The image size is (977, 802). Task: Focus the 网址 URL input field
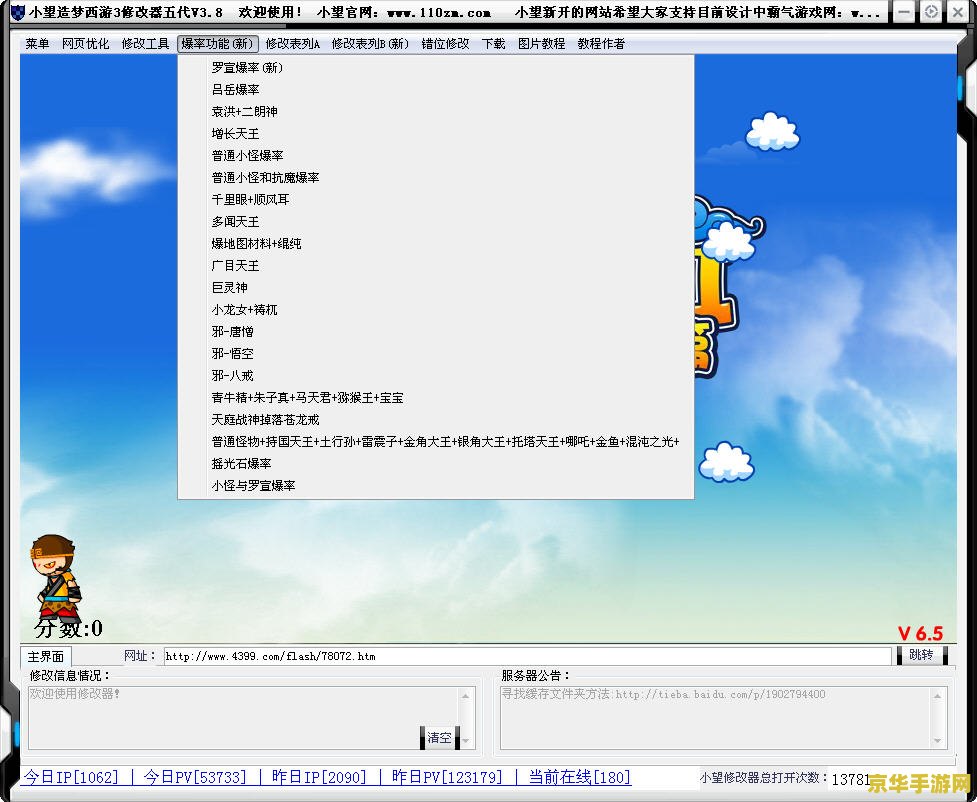click(x=527, y=656)
